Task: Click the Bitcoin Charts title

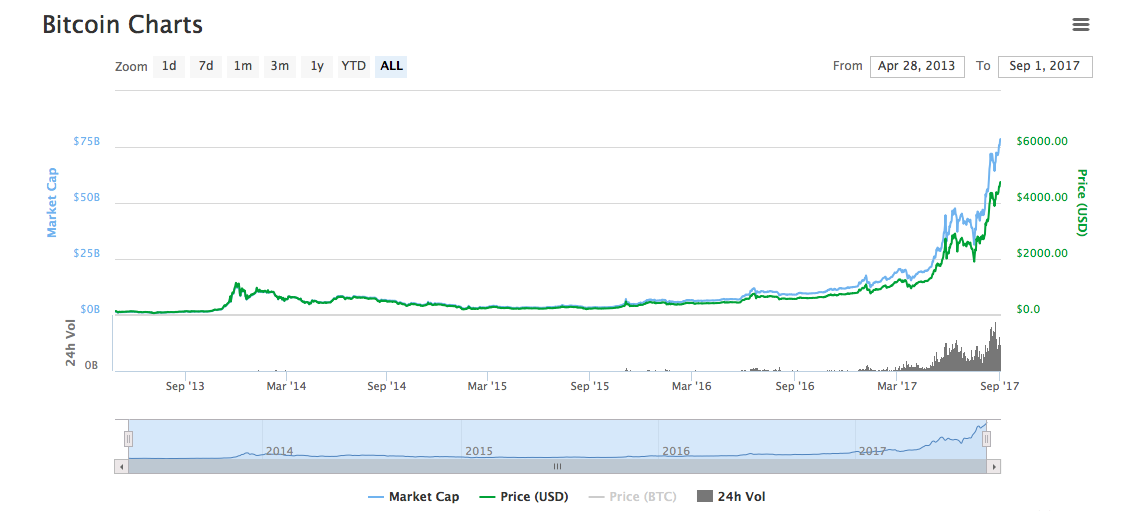Action: (122, 25)
